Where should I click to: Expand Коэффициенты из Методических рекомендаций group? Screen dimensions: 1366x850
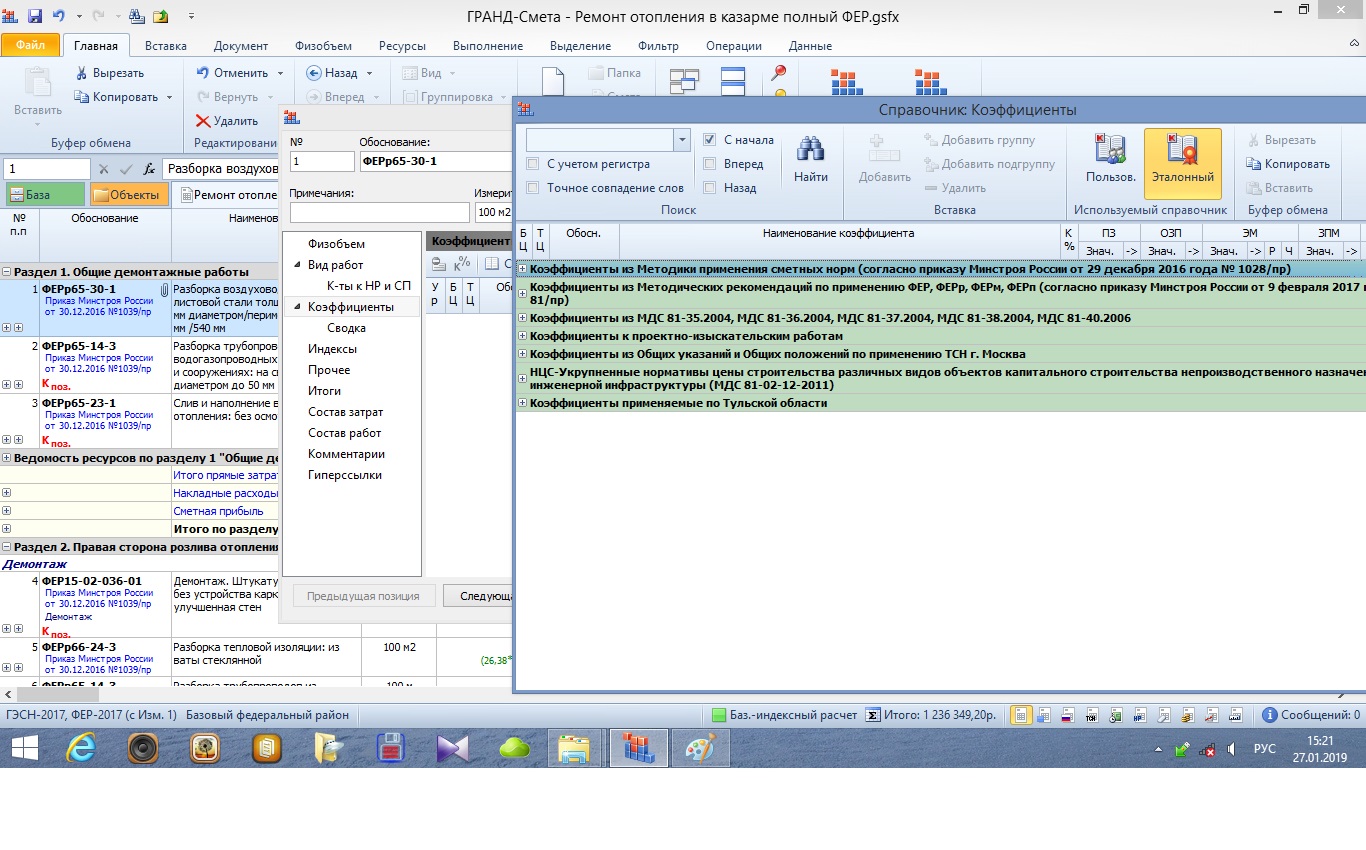point(522,293)
